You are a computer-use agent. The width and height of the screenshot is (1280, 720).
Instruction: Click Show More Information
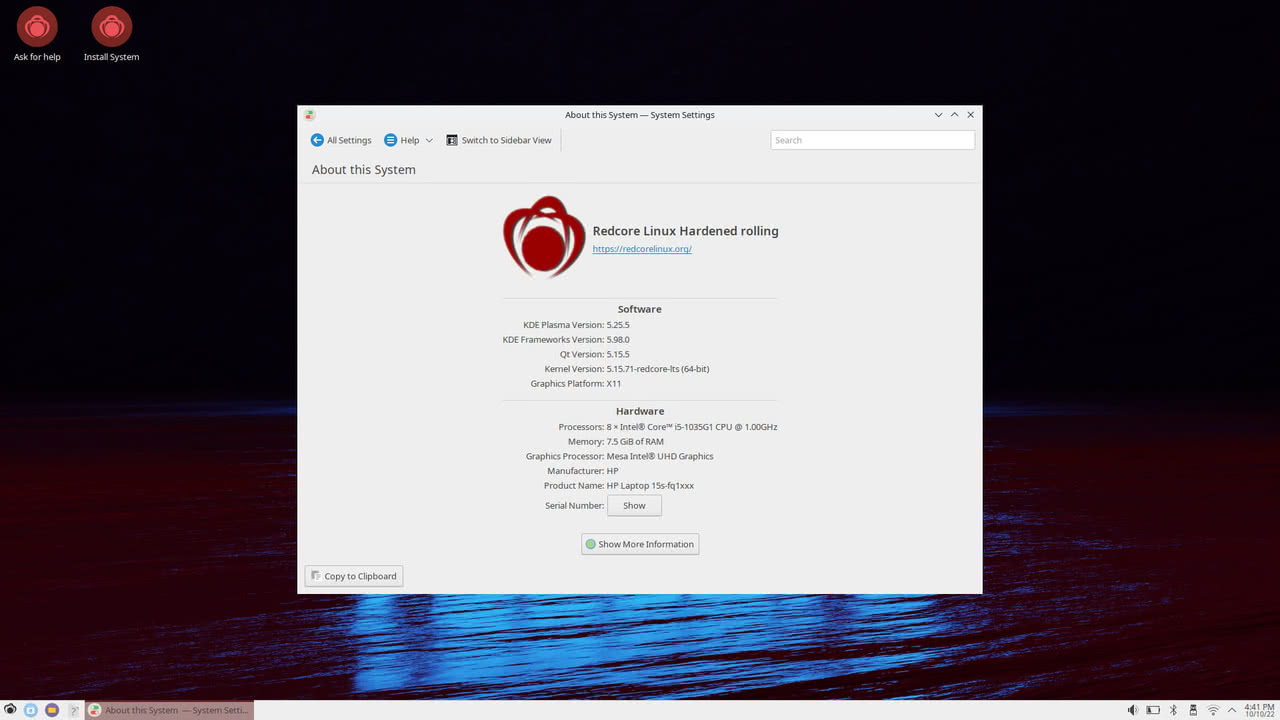(640, 544)
